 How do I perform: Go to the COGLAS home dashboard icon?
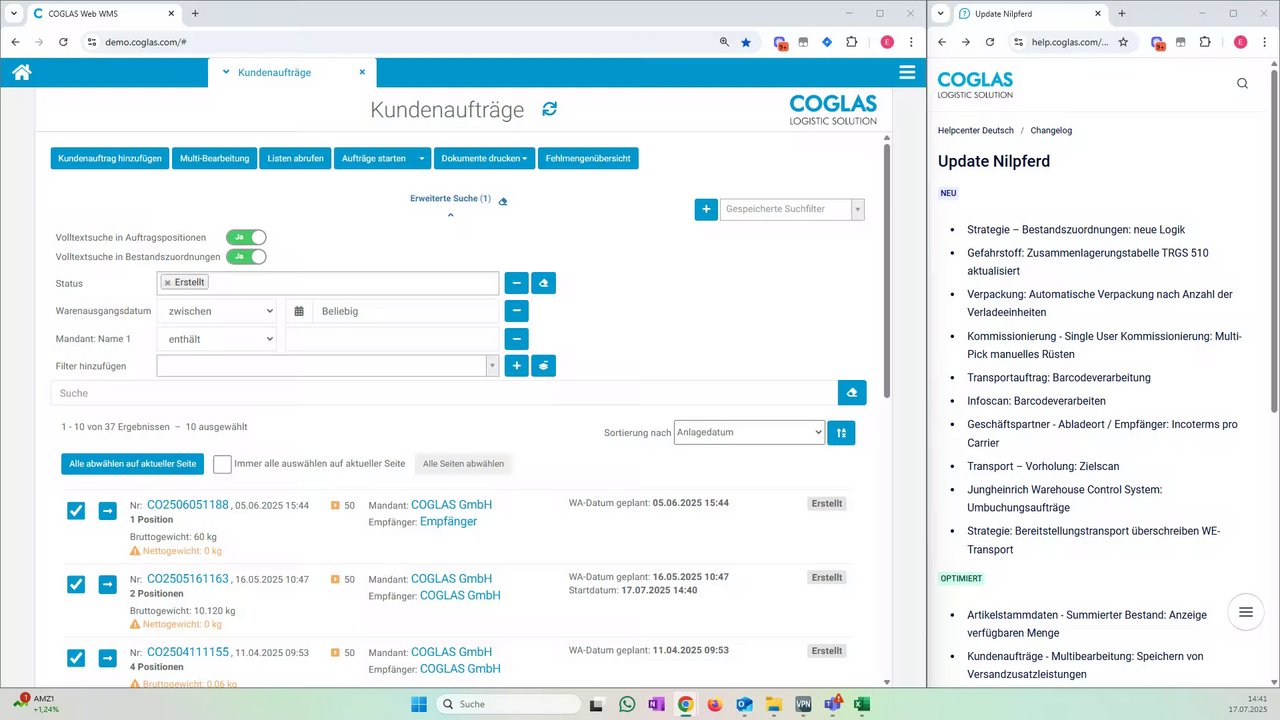(x=21, y=72)
